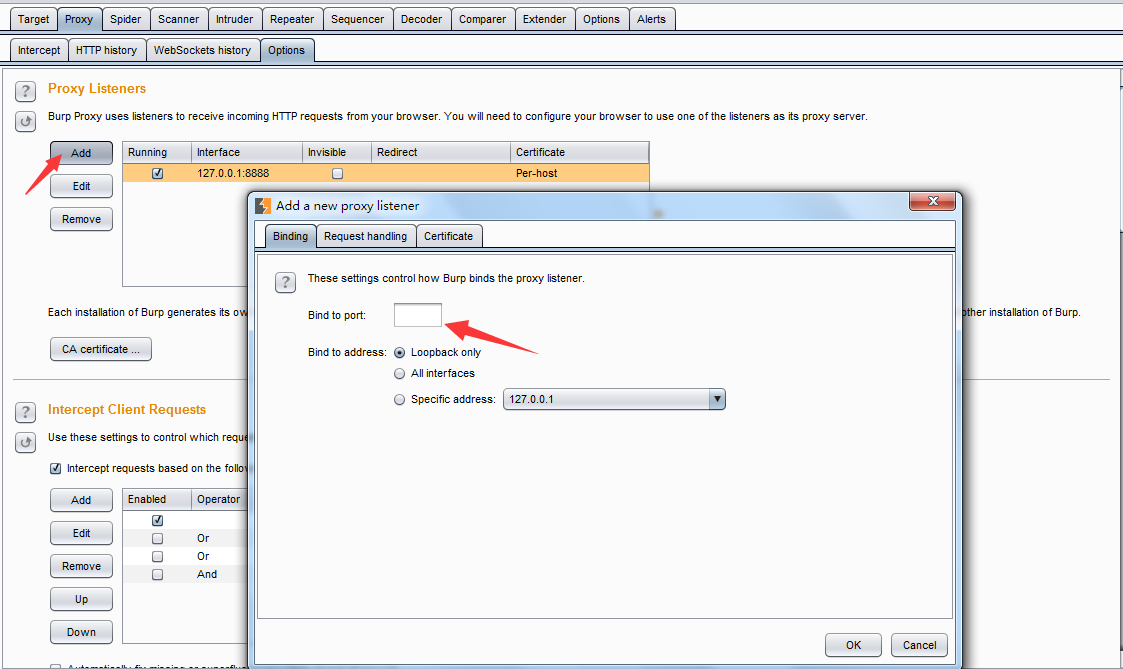Switch to the Spider tab

pyautogui.click(x=125, y=19)
